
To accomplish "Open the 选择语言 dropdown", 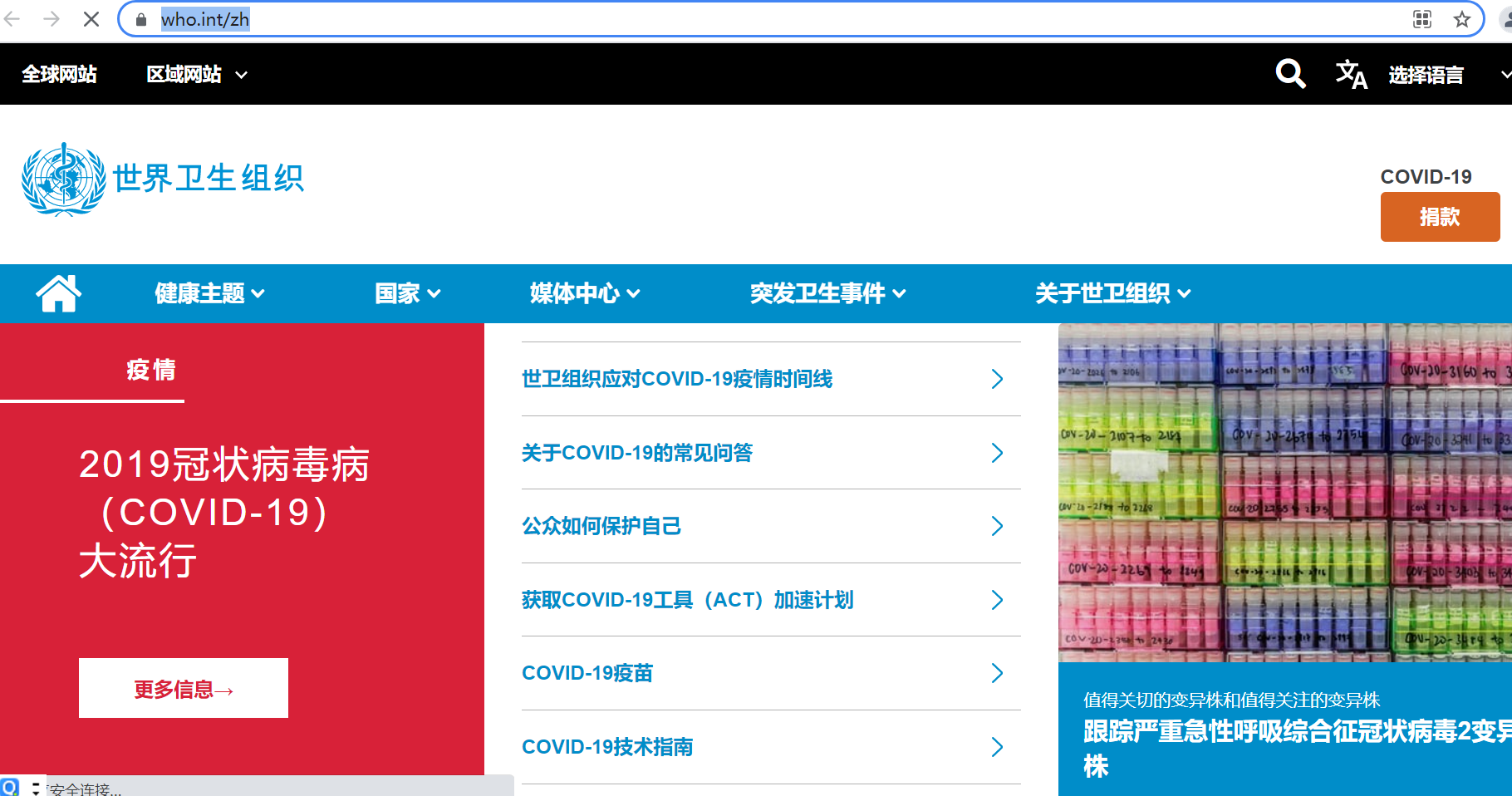I will click(x=1426, y=74).
